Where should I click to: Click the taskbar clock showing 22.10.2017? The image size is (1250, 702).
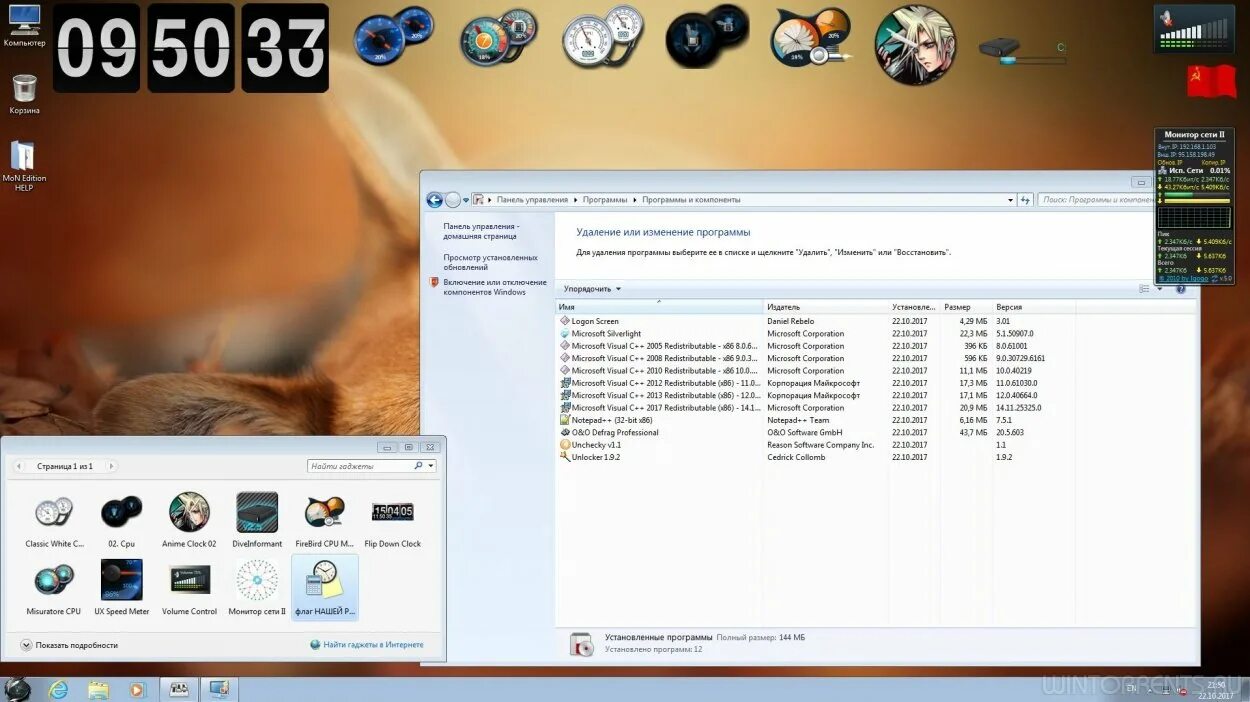pos(1216,689)
